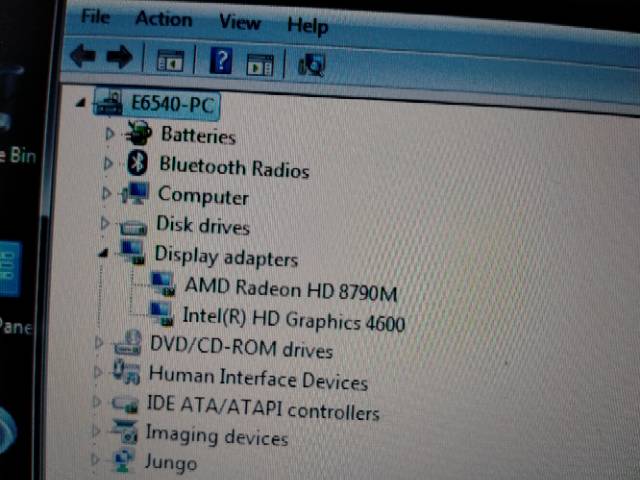Click the Forward arrow toolbar button

[119, 57]
